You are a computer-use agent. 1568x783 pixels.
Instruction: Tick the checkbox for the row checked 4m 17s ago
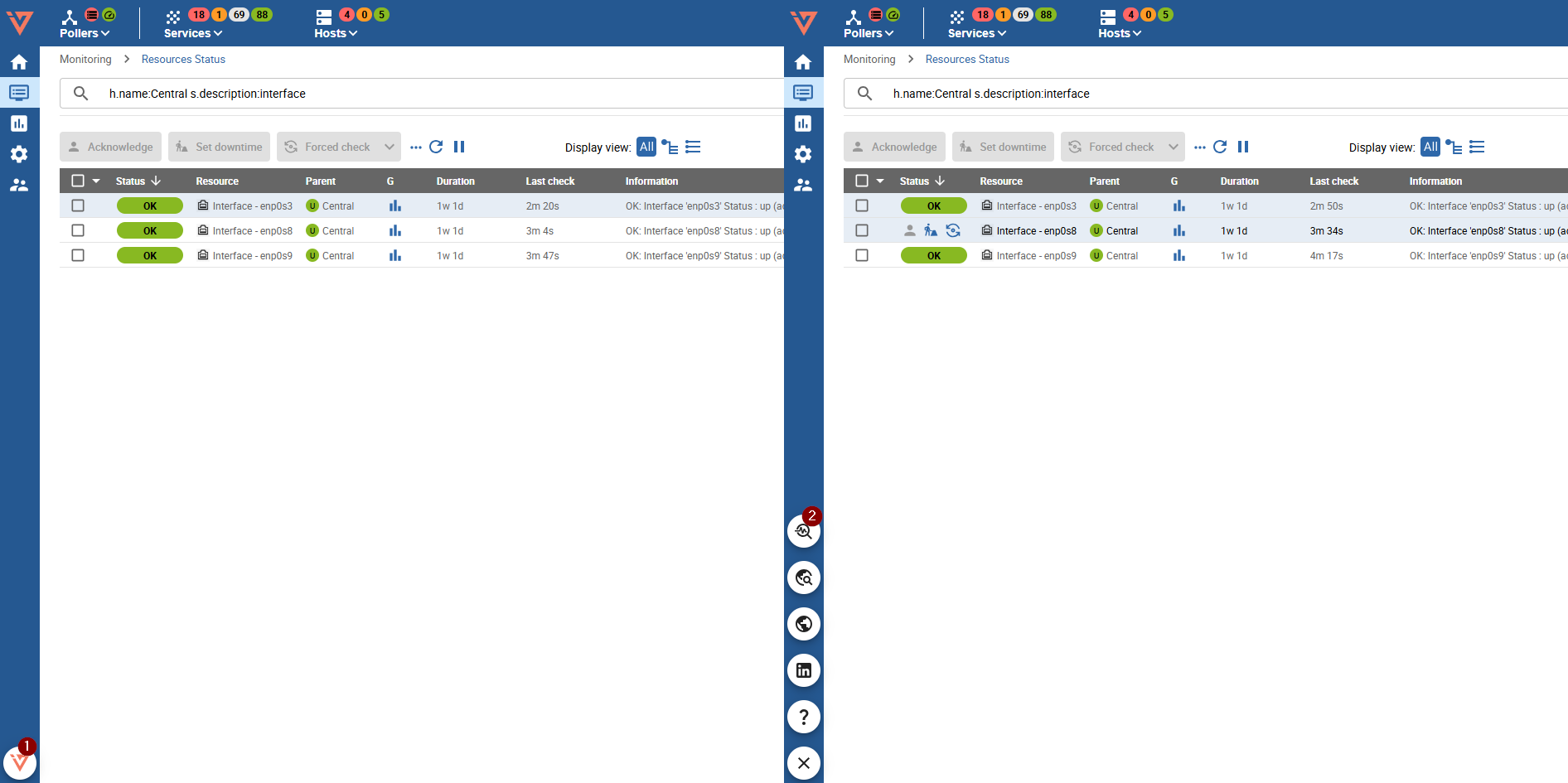click(x=862, y=255)
